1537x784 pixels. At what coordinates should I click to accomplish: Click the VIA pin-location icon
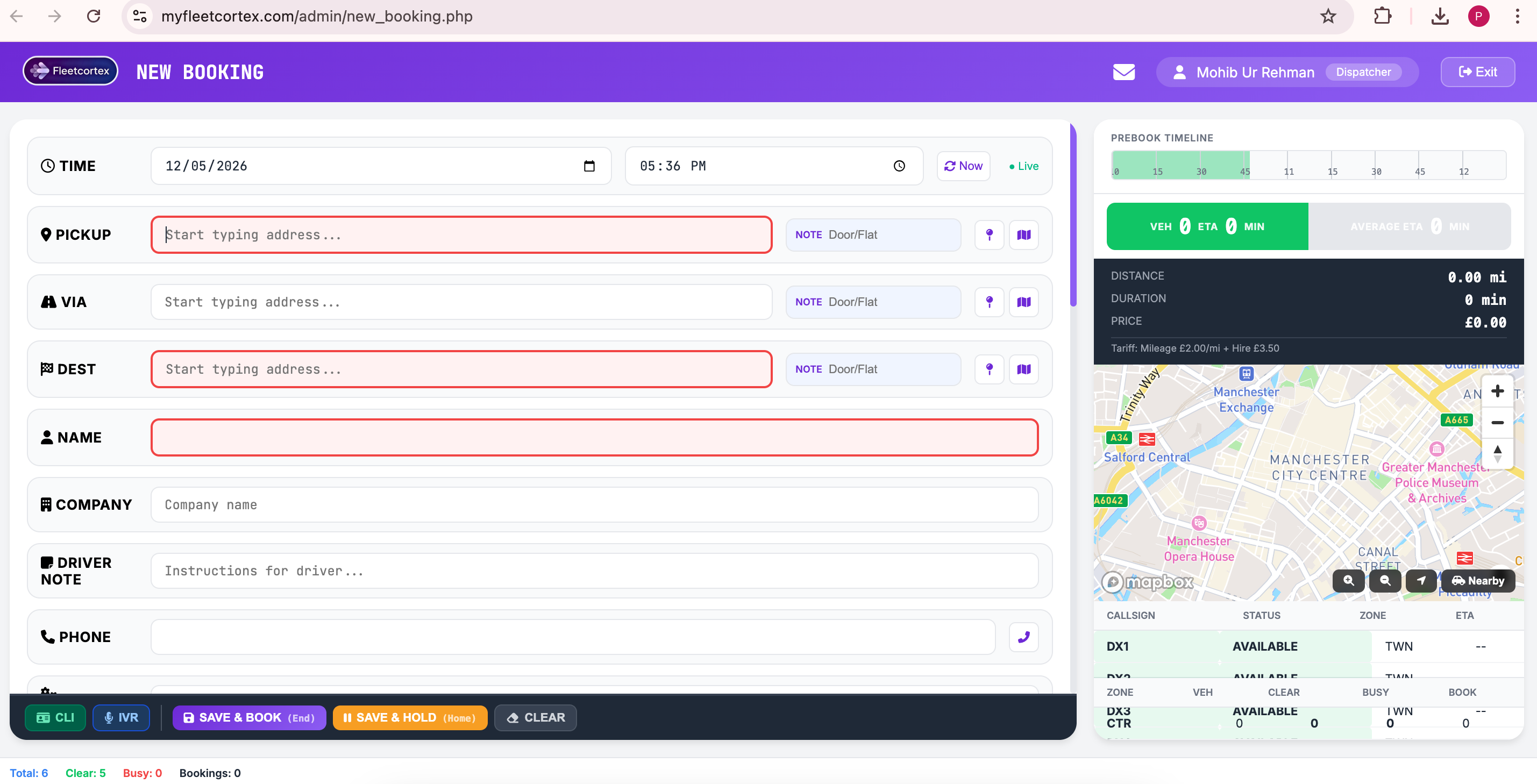coord(990,302)
